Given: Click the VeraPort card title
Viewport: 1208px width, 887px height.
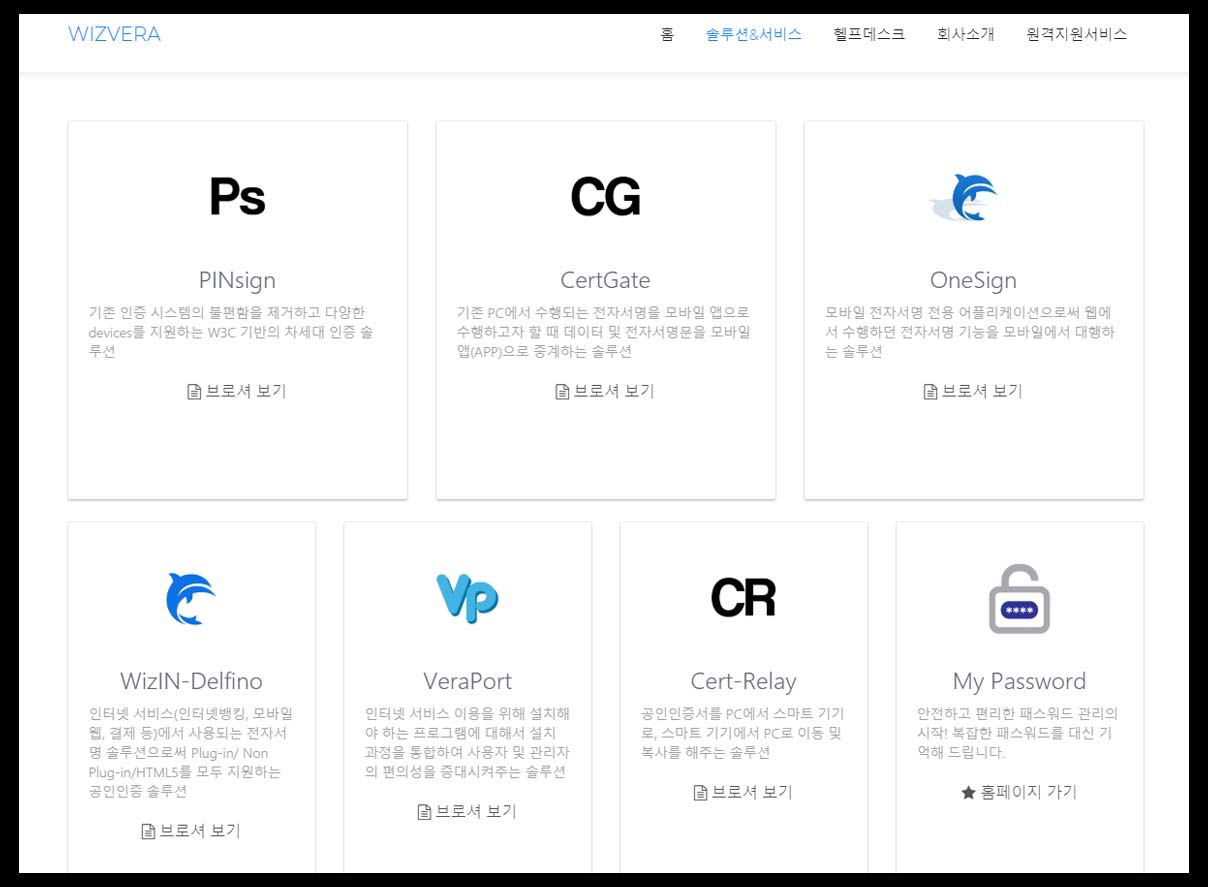Looking at the screenshot, I should pos(467,681).
